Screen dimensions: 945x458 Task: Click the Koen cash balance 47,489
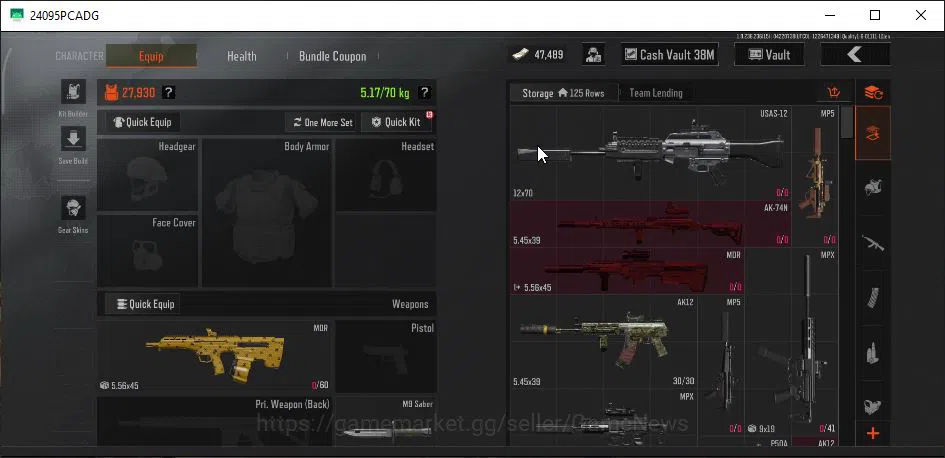tap(538, 55)
